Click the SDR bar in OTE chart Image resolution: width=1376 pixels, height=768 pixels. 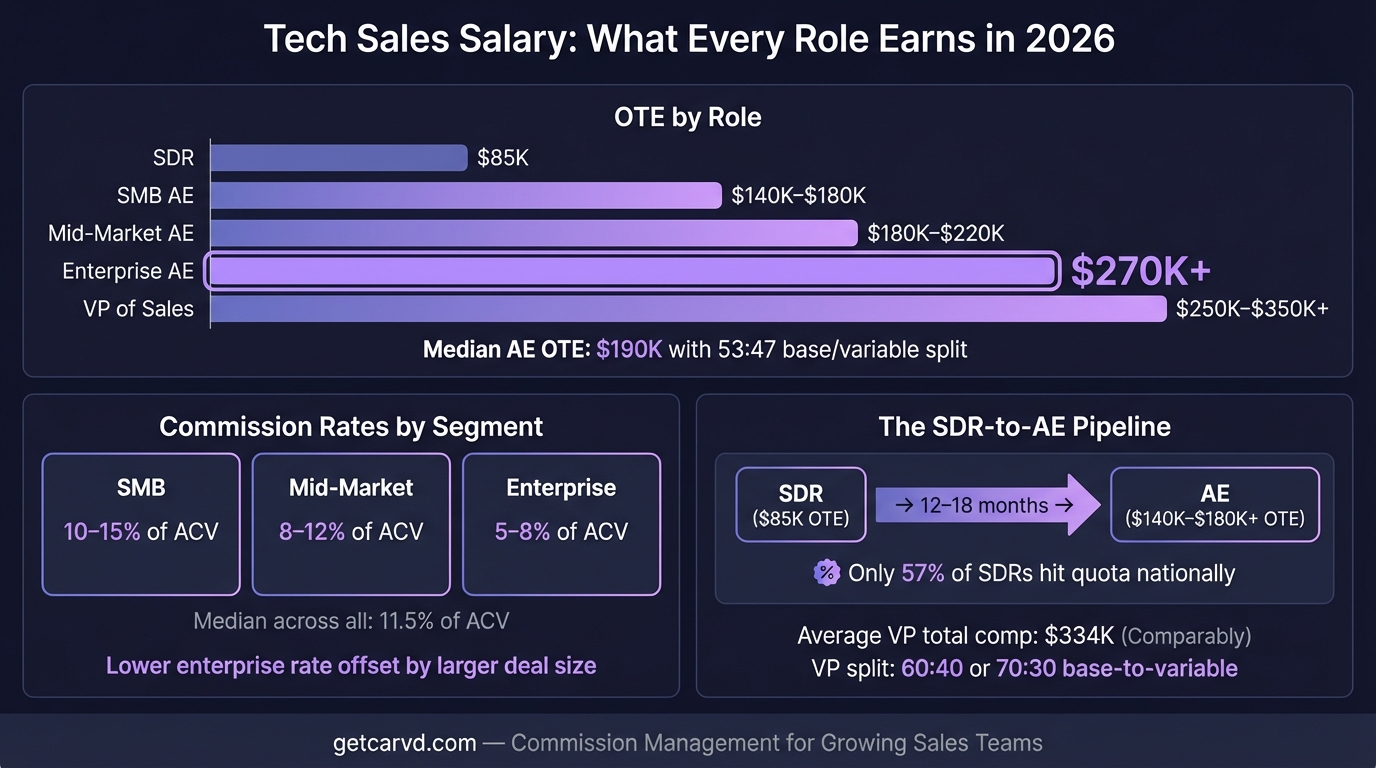[338, 158]
